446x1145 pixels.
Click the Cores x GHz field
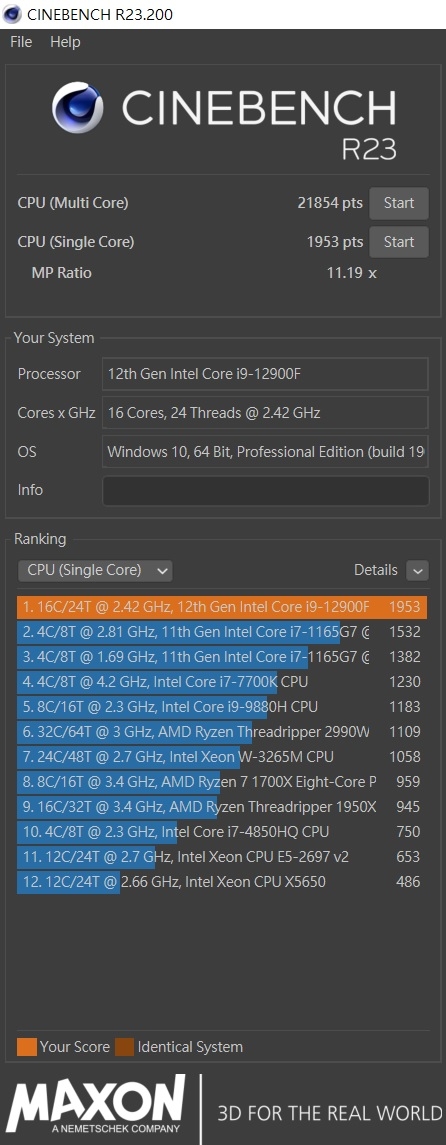(265, 413)
